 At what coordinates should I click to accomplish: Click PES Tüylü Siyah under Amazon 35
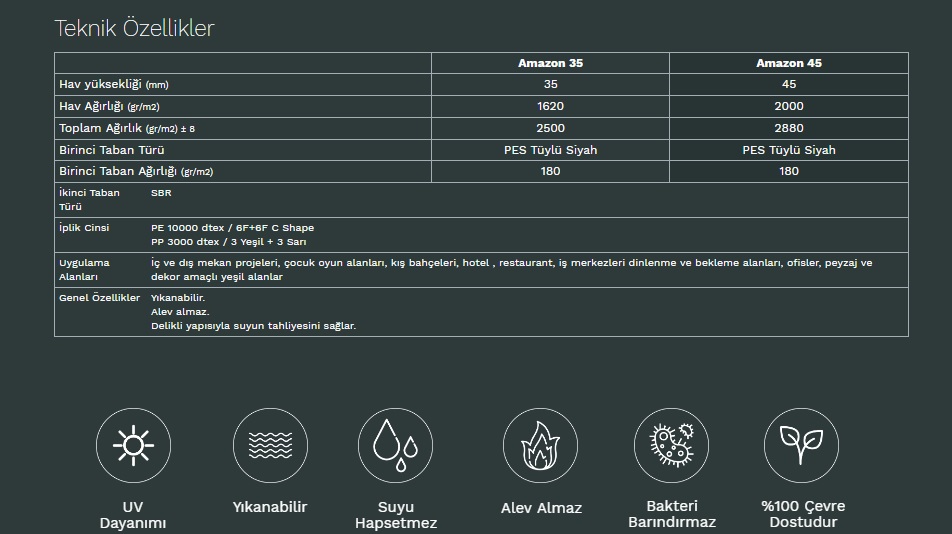(x=550, y=150)
